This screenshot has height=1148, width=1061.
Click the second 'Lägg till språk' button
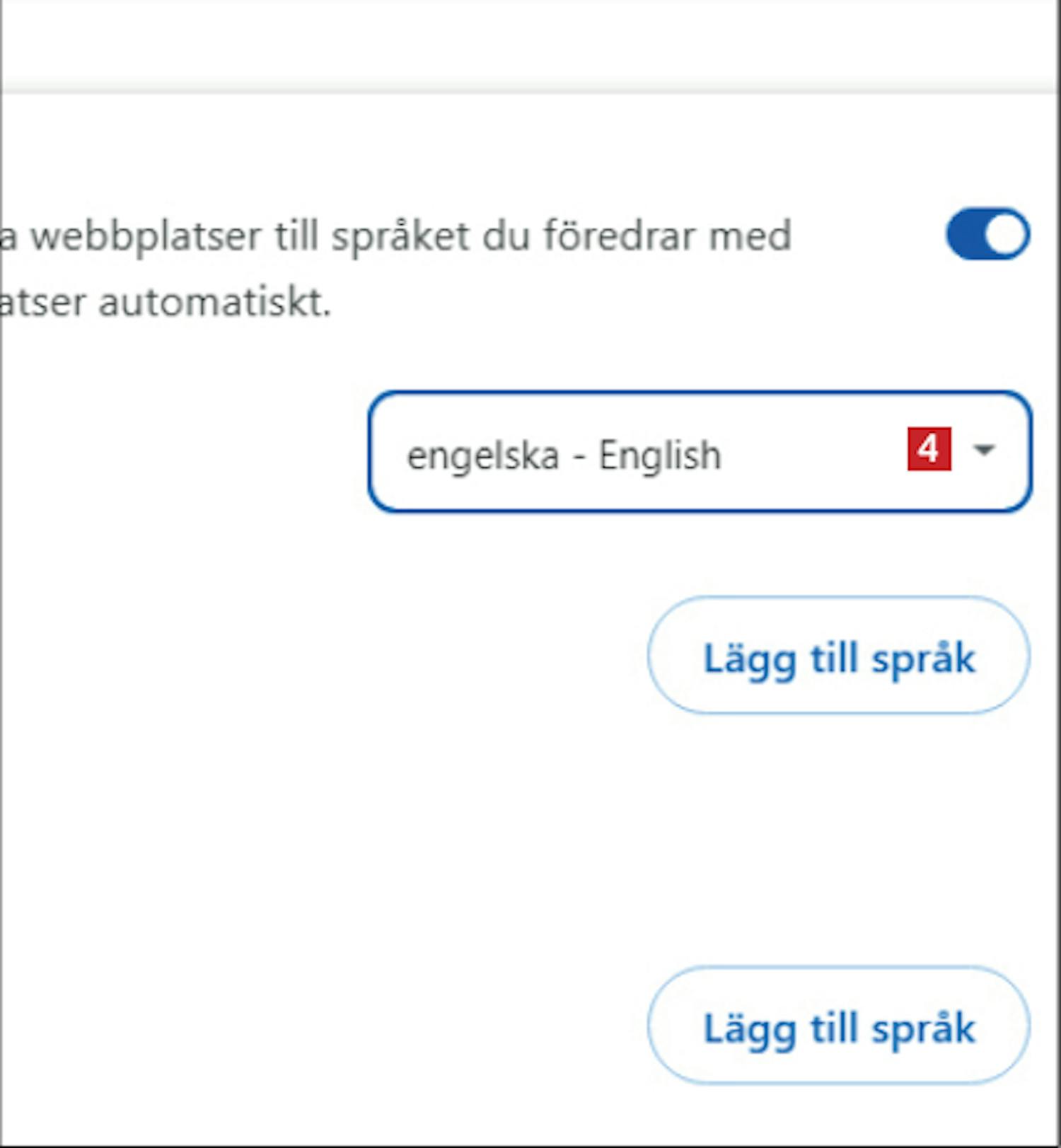click(838, 1025)
